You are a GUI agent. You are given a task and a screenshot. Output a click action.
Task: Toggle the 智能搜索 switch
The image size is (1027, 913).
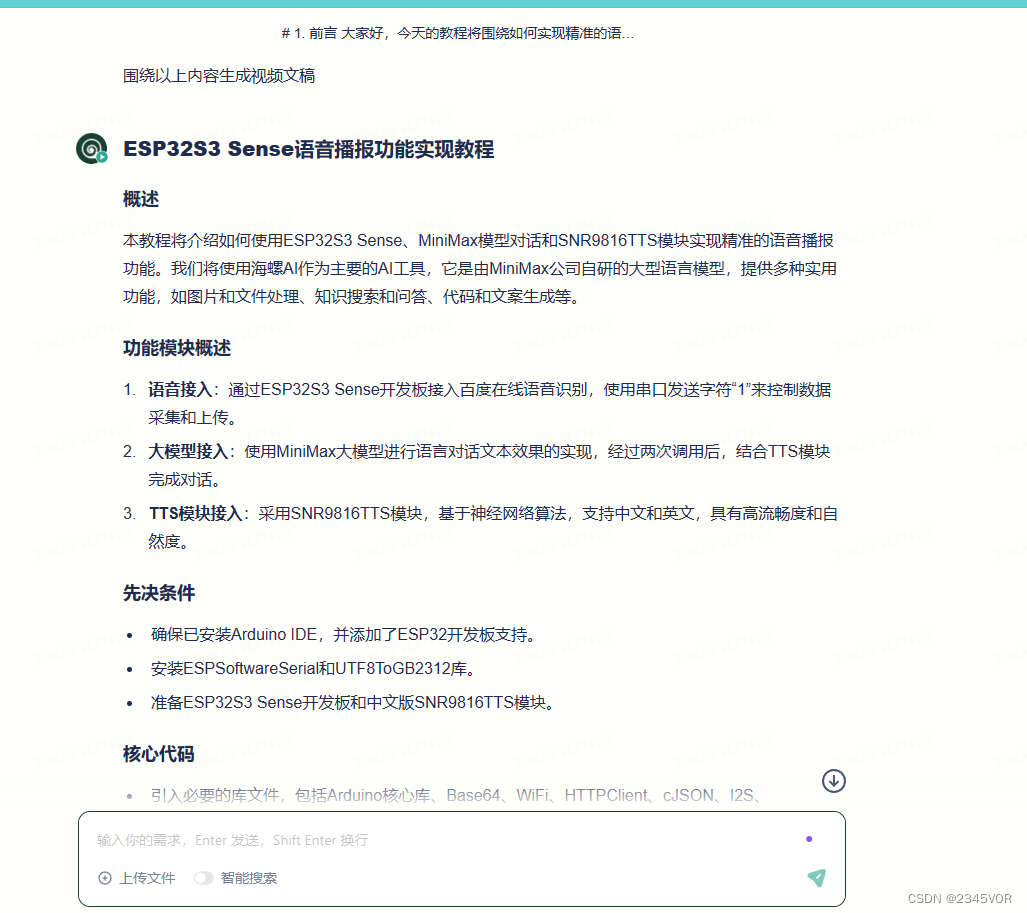203,878
